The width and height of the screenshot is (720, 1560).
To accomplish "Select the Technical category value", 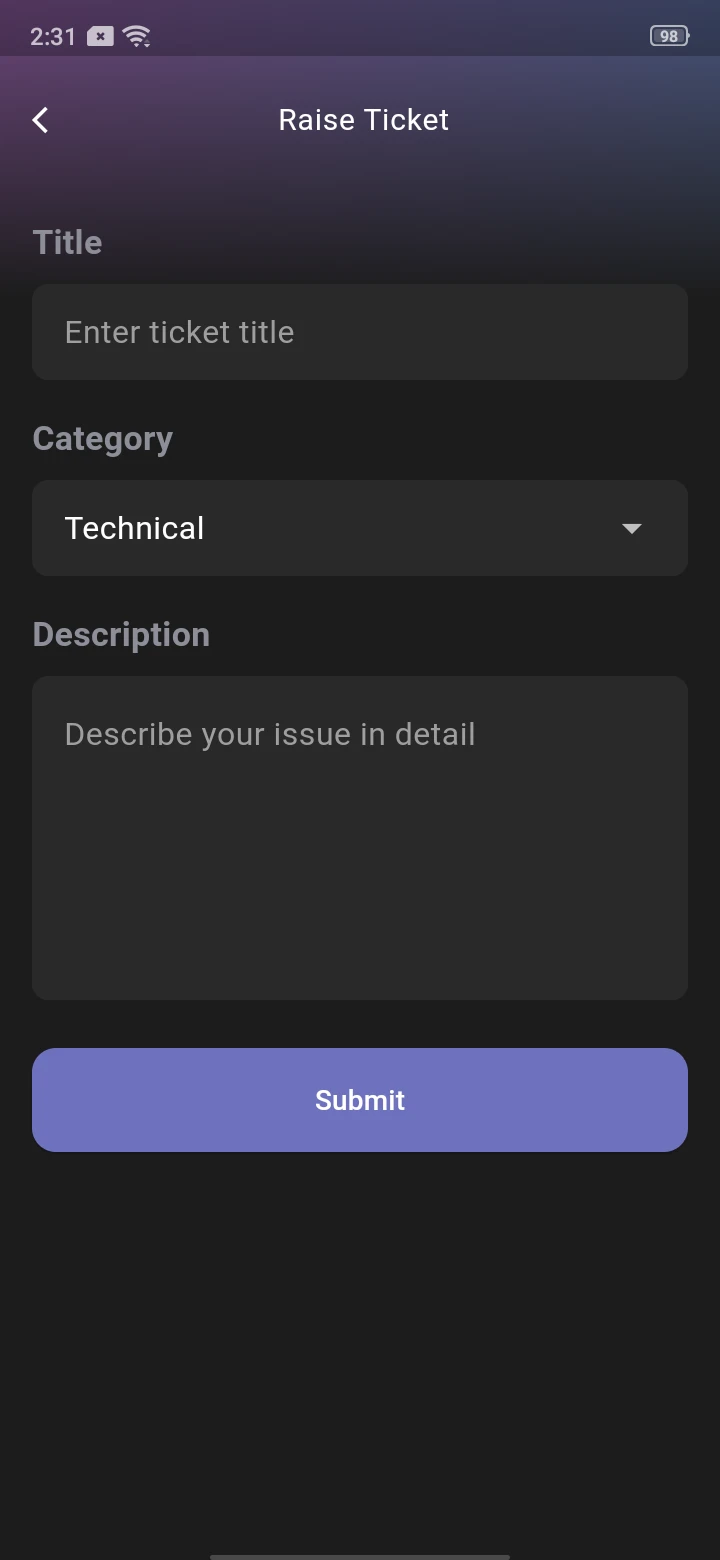I will 134,528.
